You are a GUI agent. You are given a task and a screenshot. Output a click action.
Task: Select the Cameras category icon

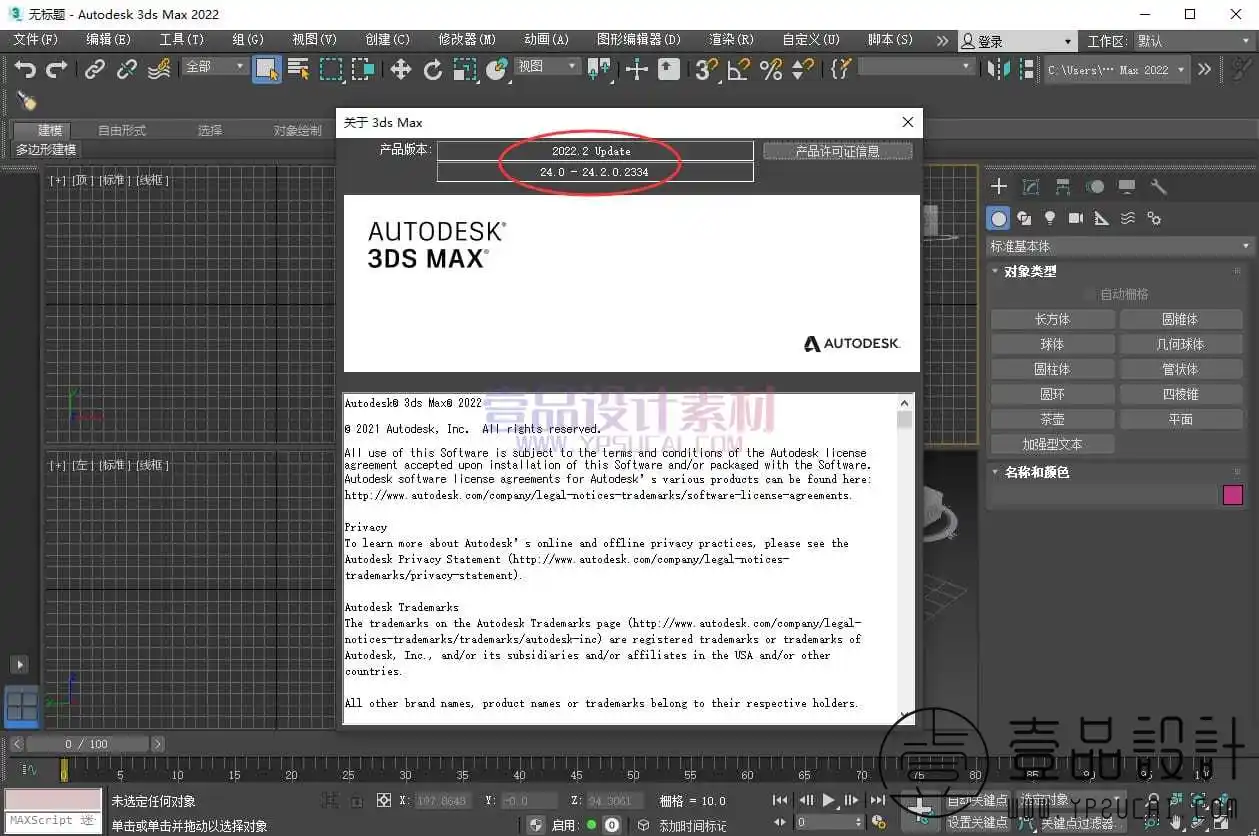1076,218
